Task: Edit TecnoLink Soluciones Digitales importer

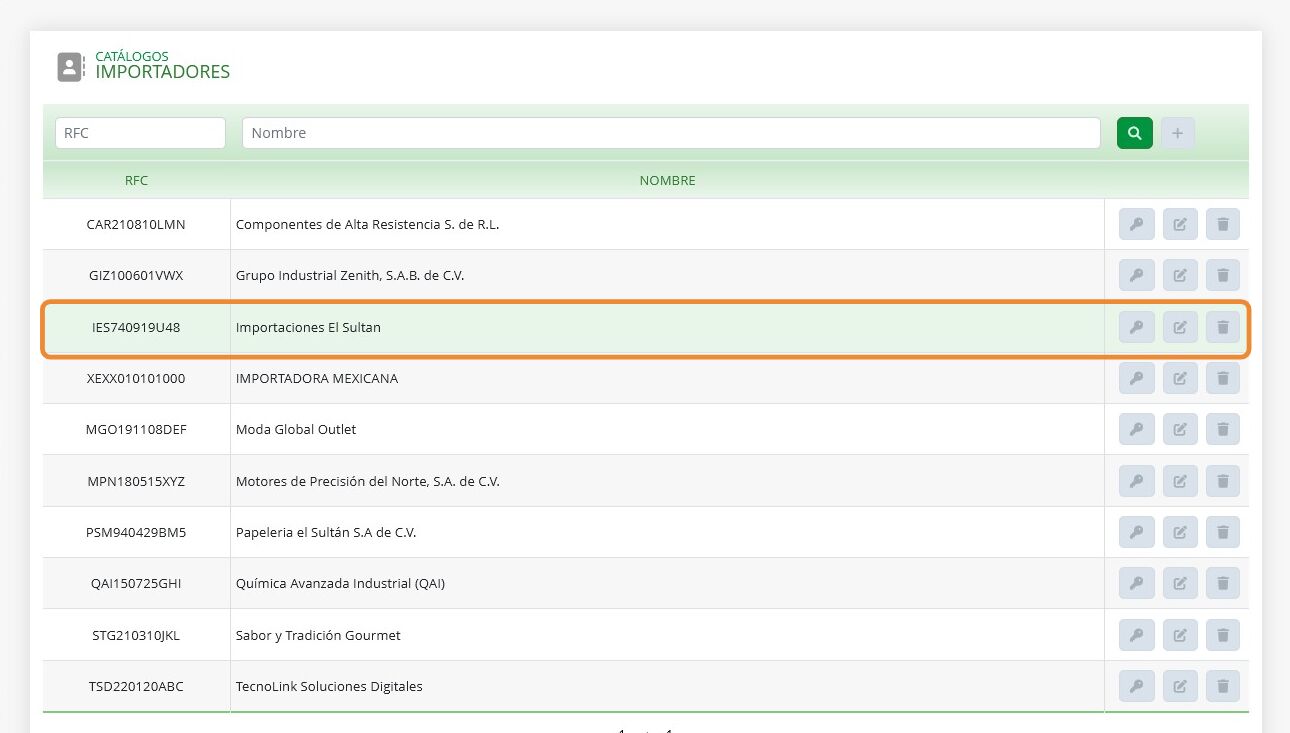Action: [1180, 686]
